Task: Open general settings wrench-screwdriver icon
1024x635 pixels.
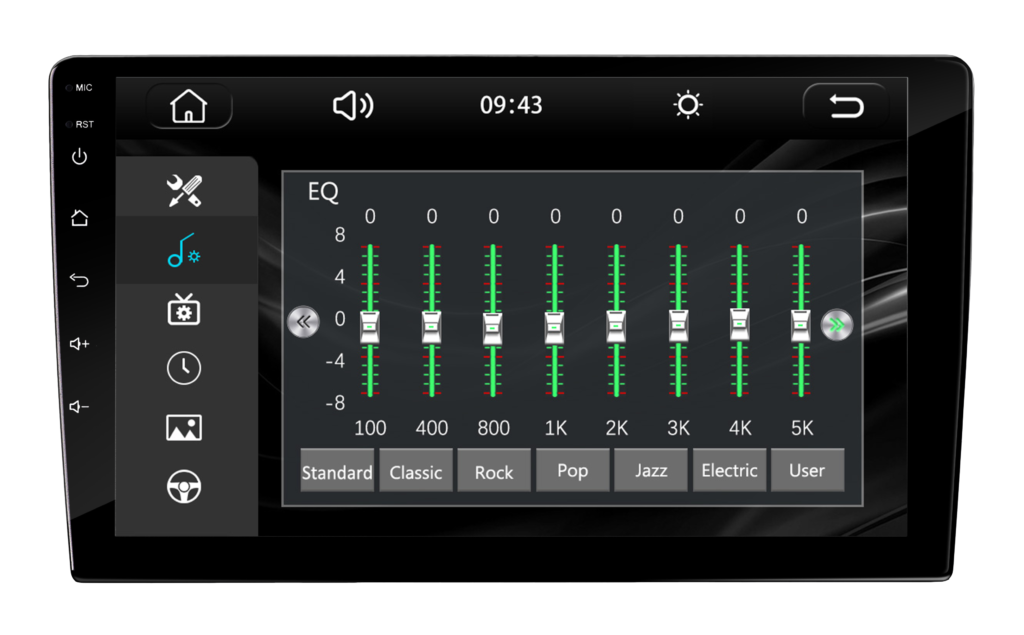Action: [184, 191]
